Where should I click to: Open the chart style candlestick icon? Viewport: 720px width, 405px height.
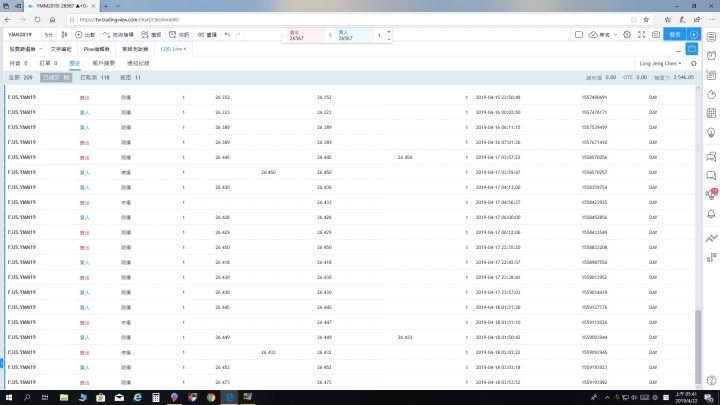65,34
